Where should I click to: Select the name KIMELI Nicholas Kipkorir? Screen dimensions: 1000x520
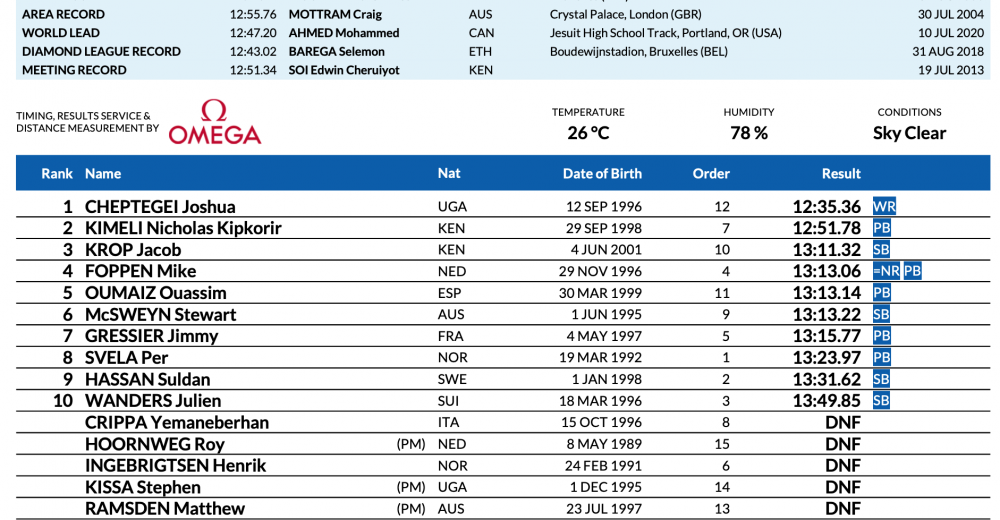point(183,228)
